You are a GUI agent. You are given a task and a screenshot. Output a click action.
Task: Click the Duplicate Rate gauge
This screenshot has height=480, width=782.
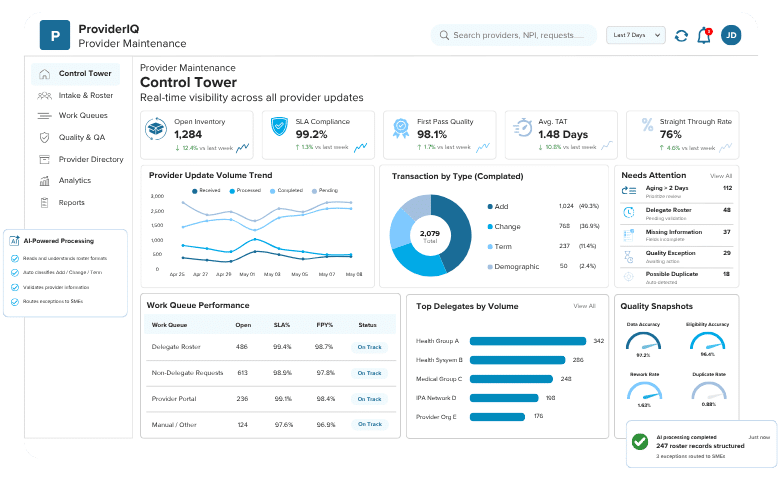tap(709, 391)
